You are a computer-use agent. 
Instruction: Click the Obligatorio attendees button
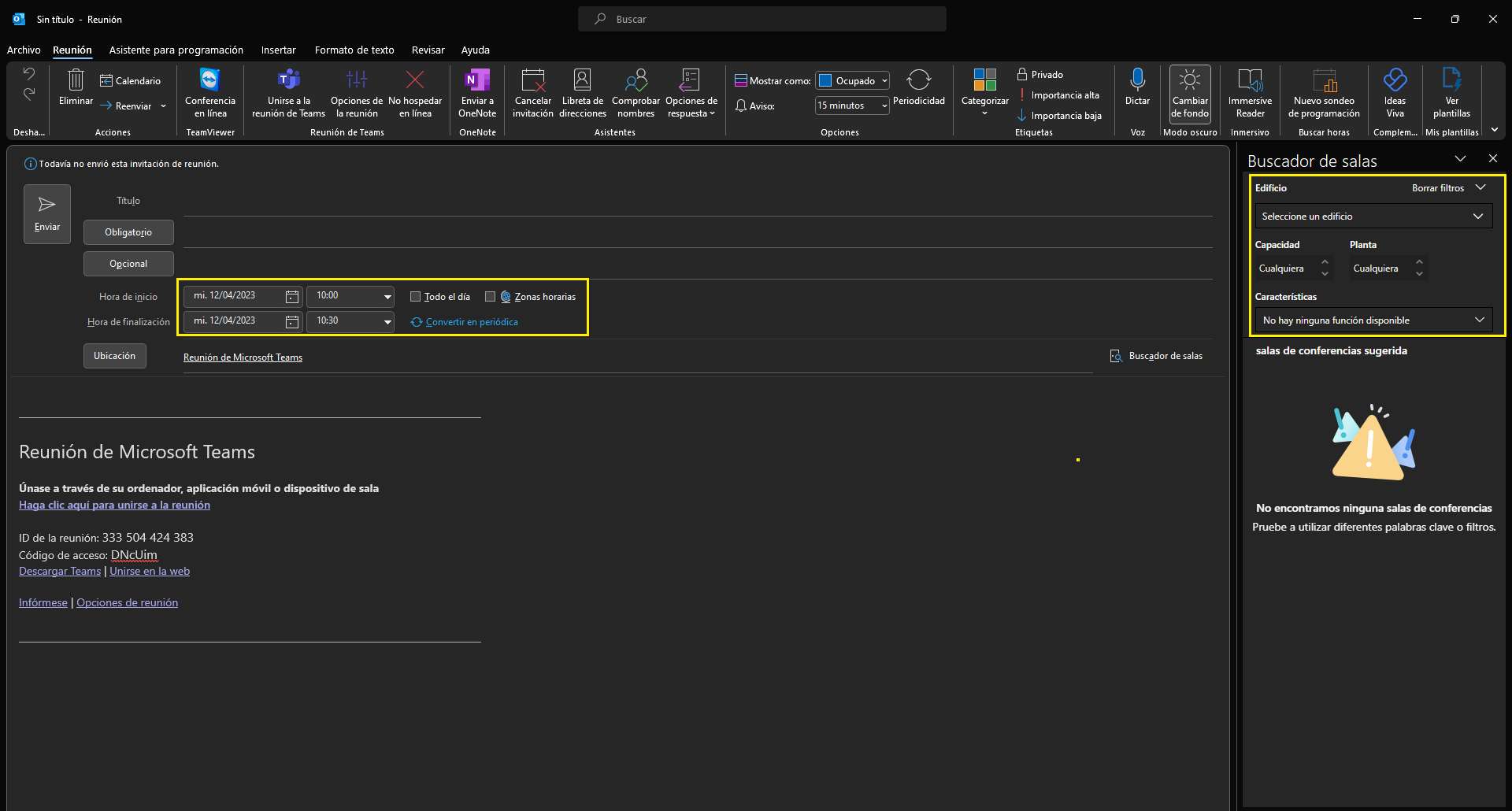click(x=128, y=232)
